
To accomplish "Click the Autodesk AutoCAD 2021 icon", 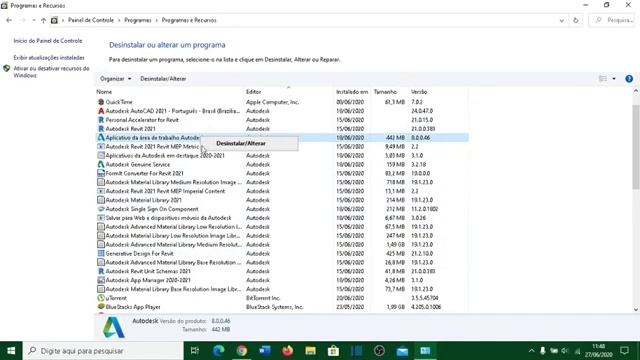I will [101, 111].
